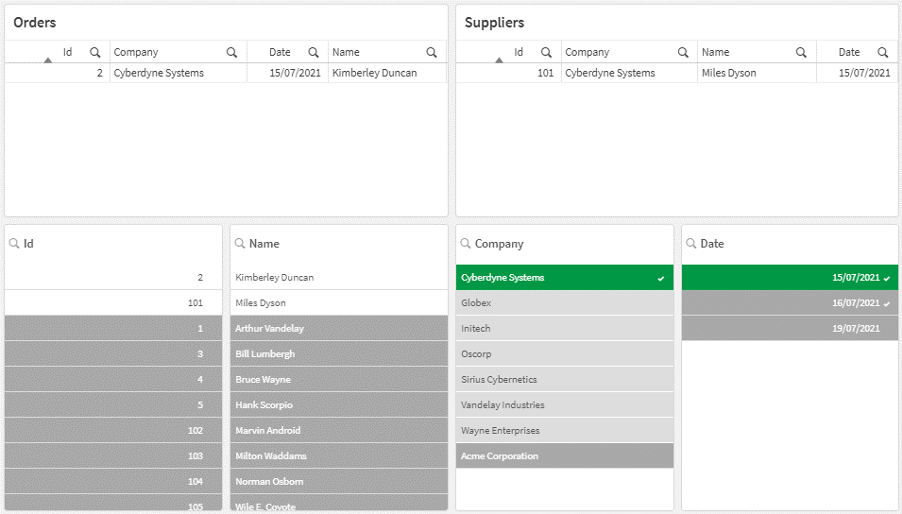Select Sirius Cybernetics in Company filter
Image resolution: width=902 pixels, height=514 pixels.
[564, 379]
